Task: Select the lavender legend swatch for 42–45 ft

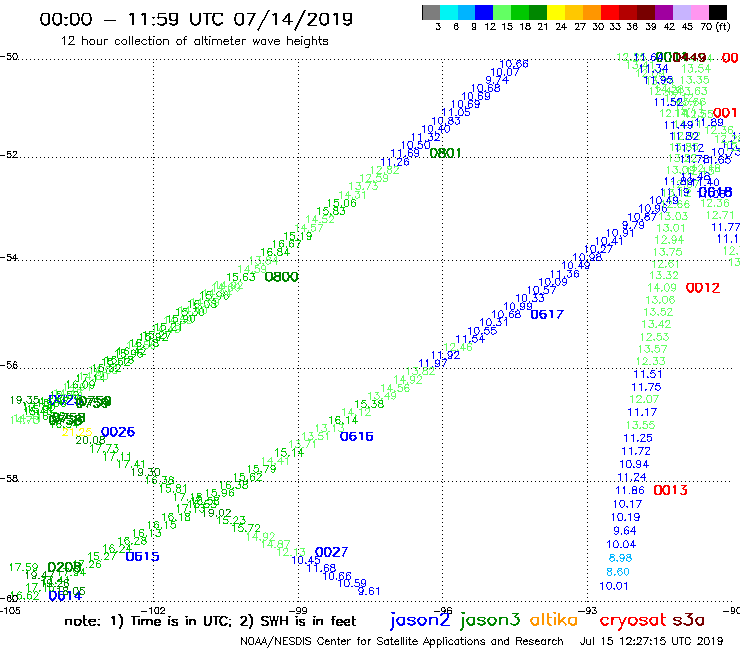Action: [681, 12]
